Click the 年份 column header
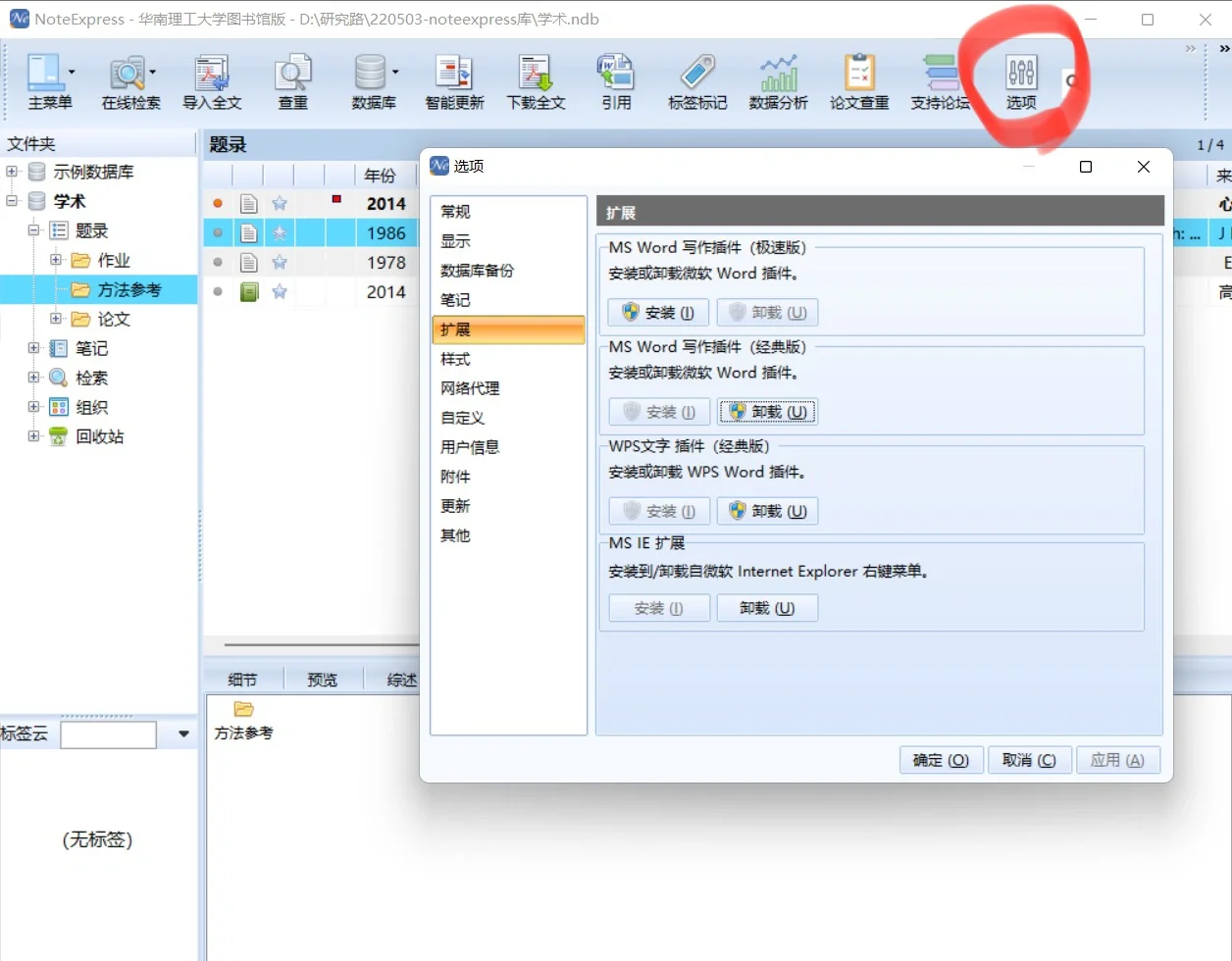The image size is (1232, 961). (381, 176)
